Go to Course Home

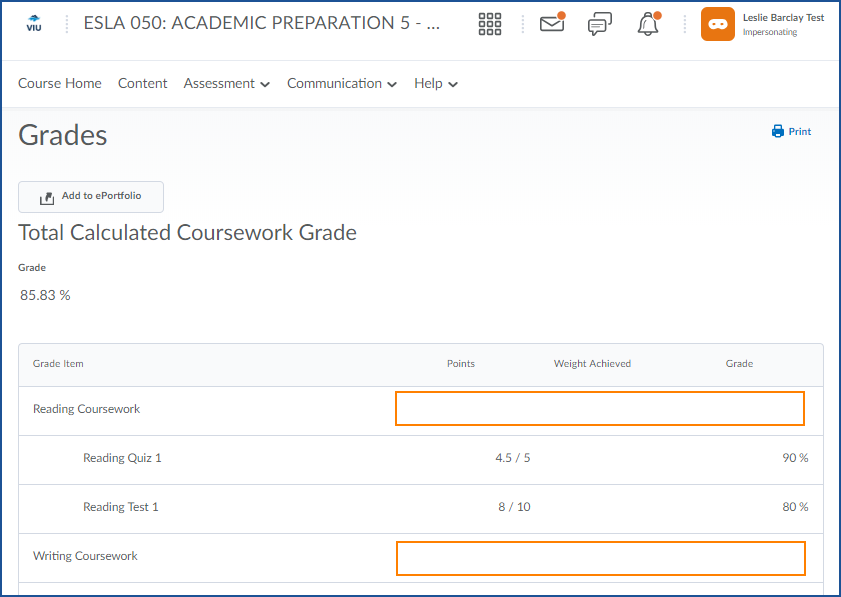point(60,84)
